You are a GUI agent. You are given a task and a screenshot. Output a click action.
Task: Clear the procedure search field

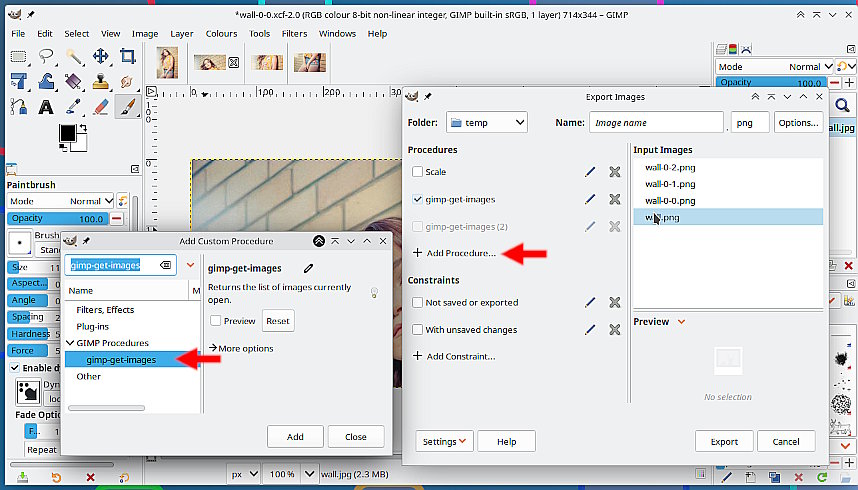click(x=165, y=265)
